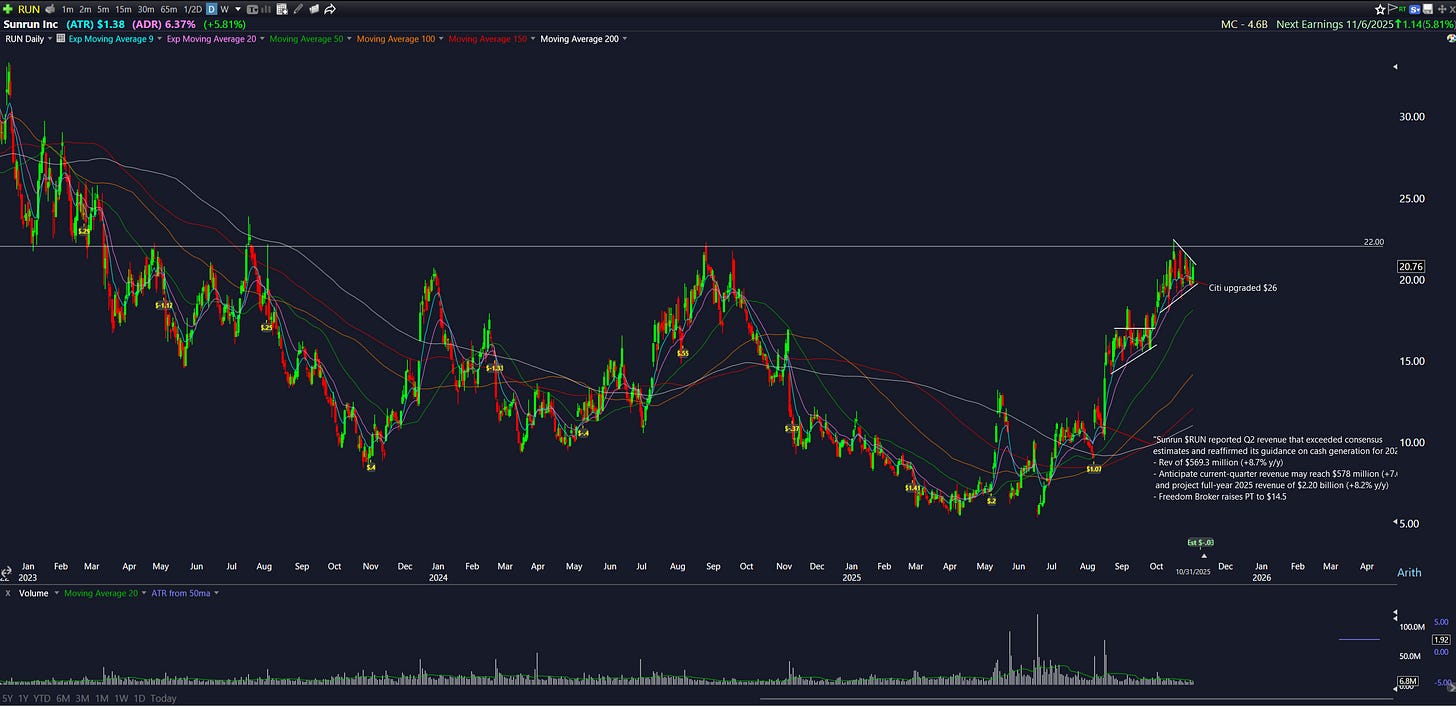Open the blue S dropdown icon
Viewport: 1456px width, 706px height.
1415,9
